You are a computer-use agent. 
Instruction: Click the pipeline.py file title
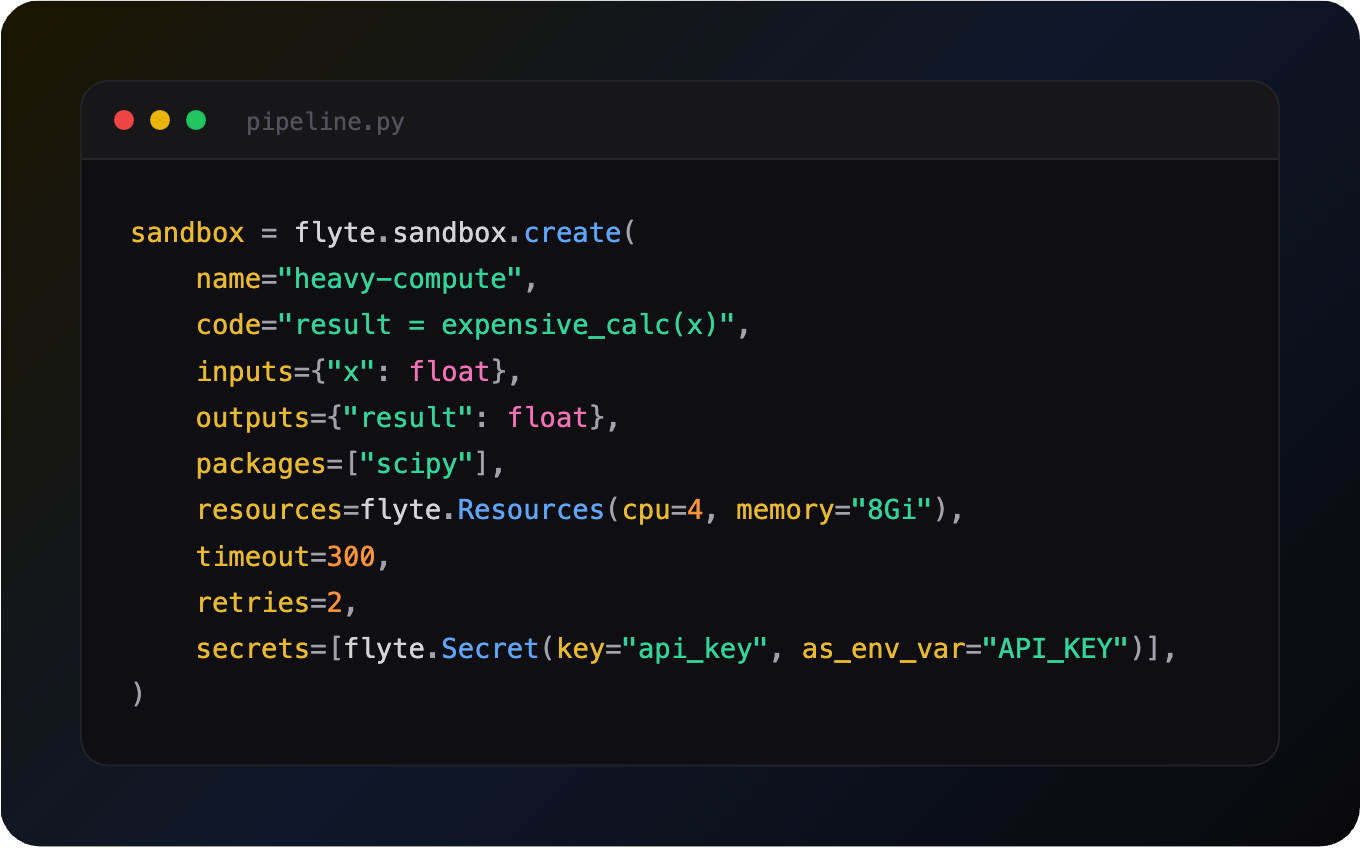[326, 122]
